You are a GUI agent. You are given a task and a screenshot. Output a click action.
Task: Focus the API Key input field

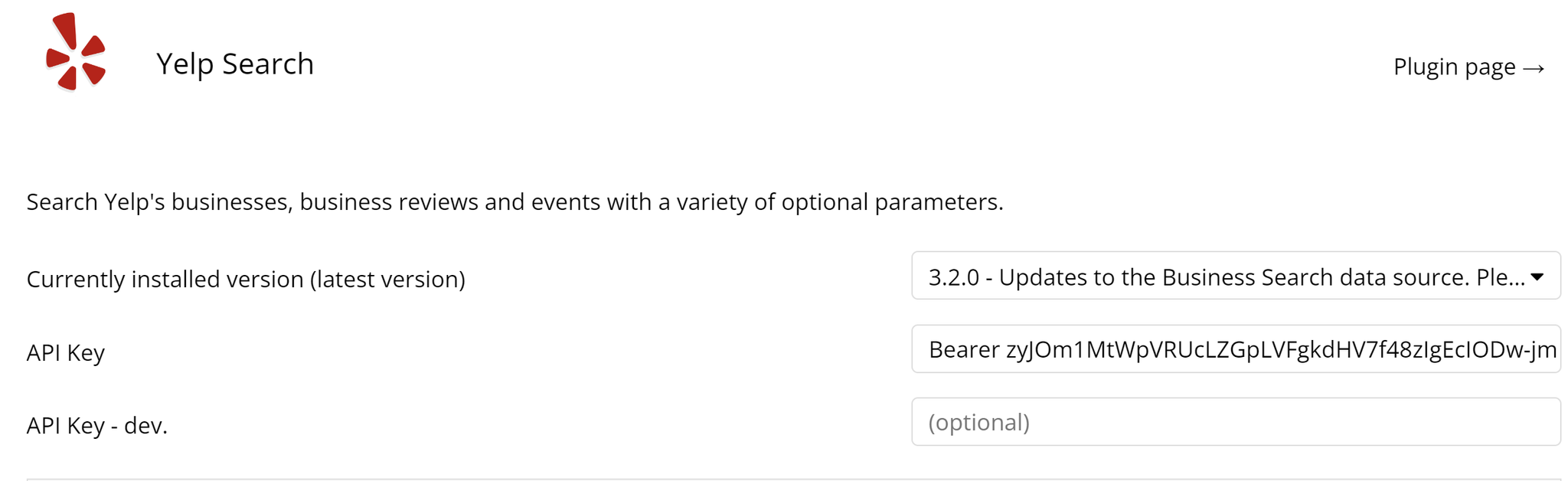point(1236,350)
